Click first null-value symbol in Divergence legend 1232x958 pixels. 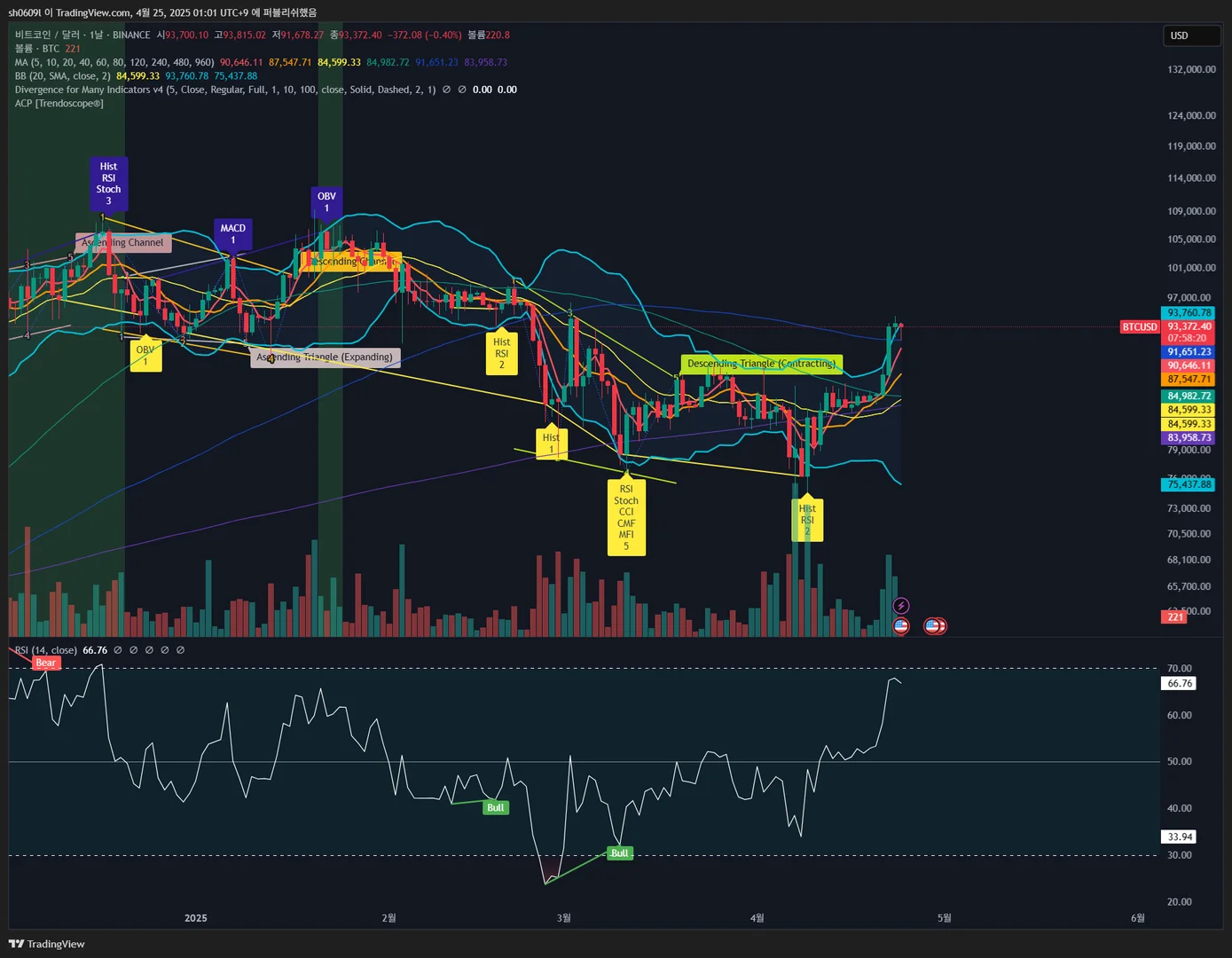pyautogui.click(x=446, y=90)
